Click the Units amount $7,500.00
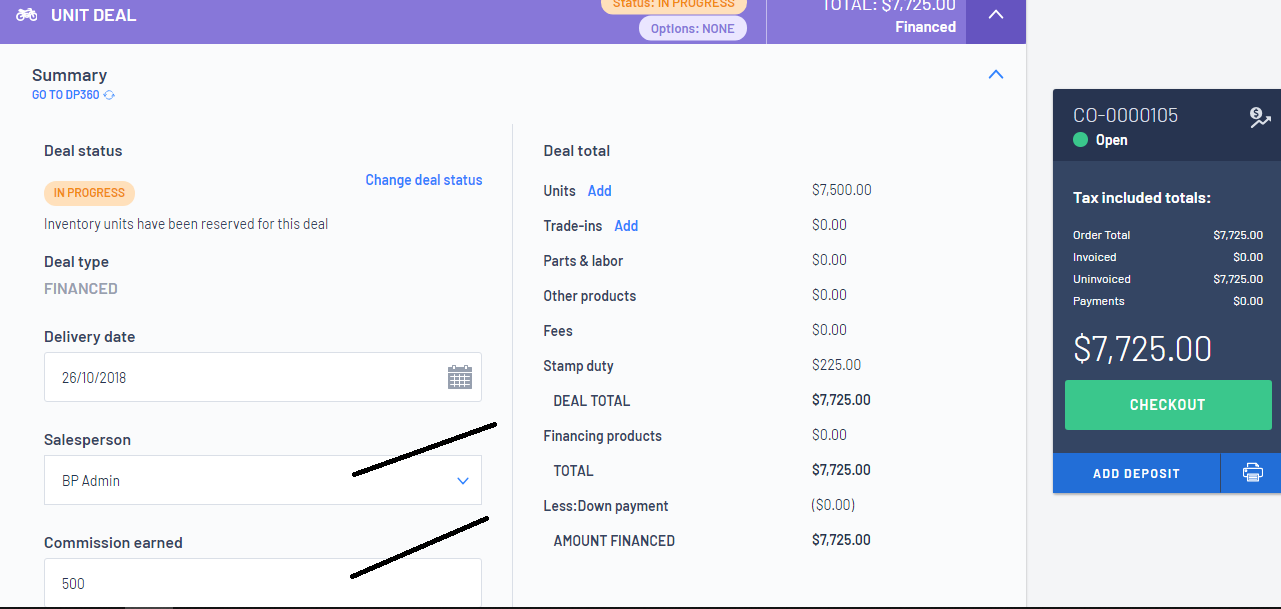 tap(842, 190)
